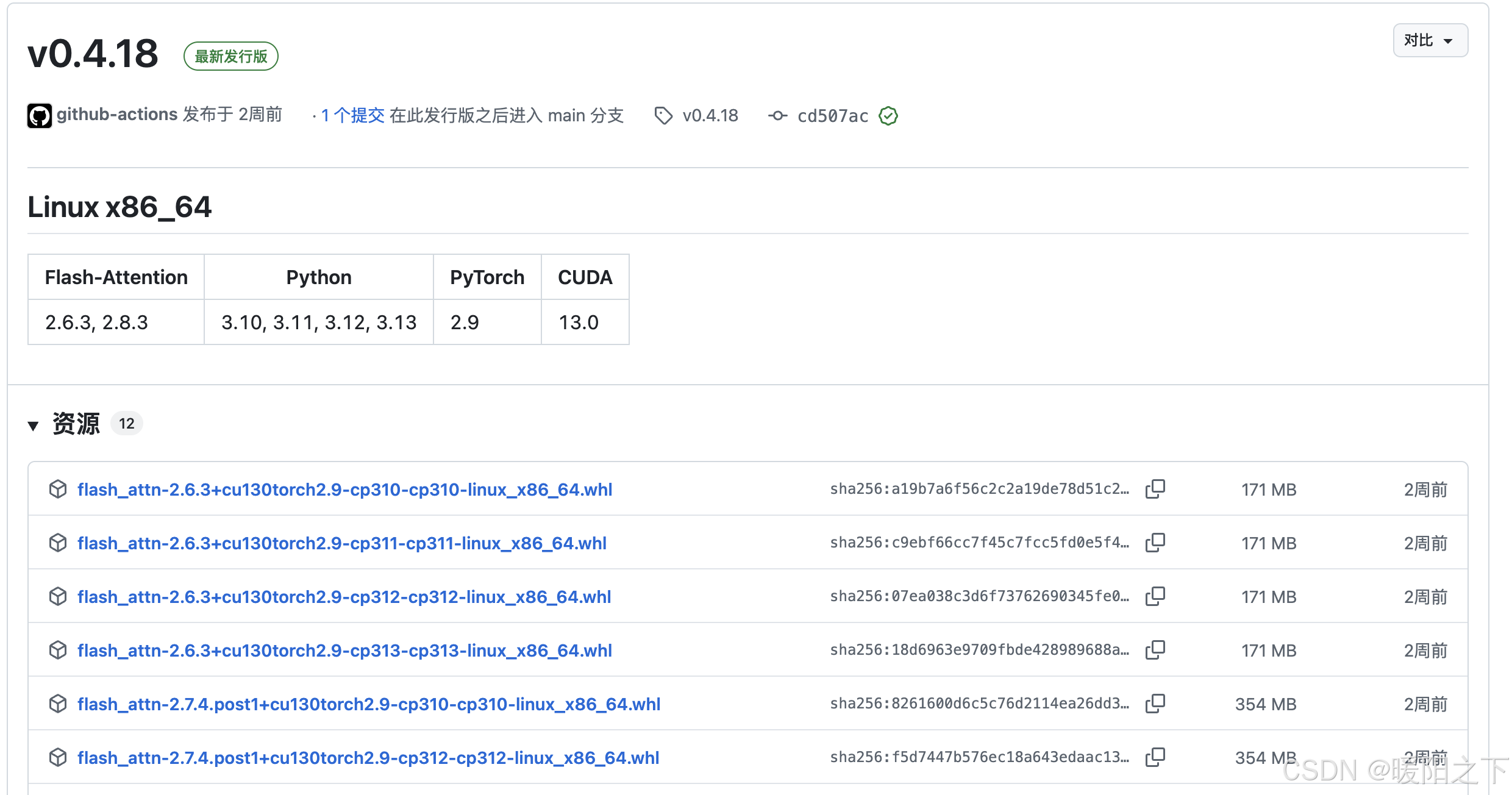Click the 最新发行版 latest release badge
The height and width of the screenshot is (795, 1512).
[x=231, y=57]
